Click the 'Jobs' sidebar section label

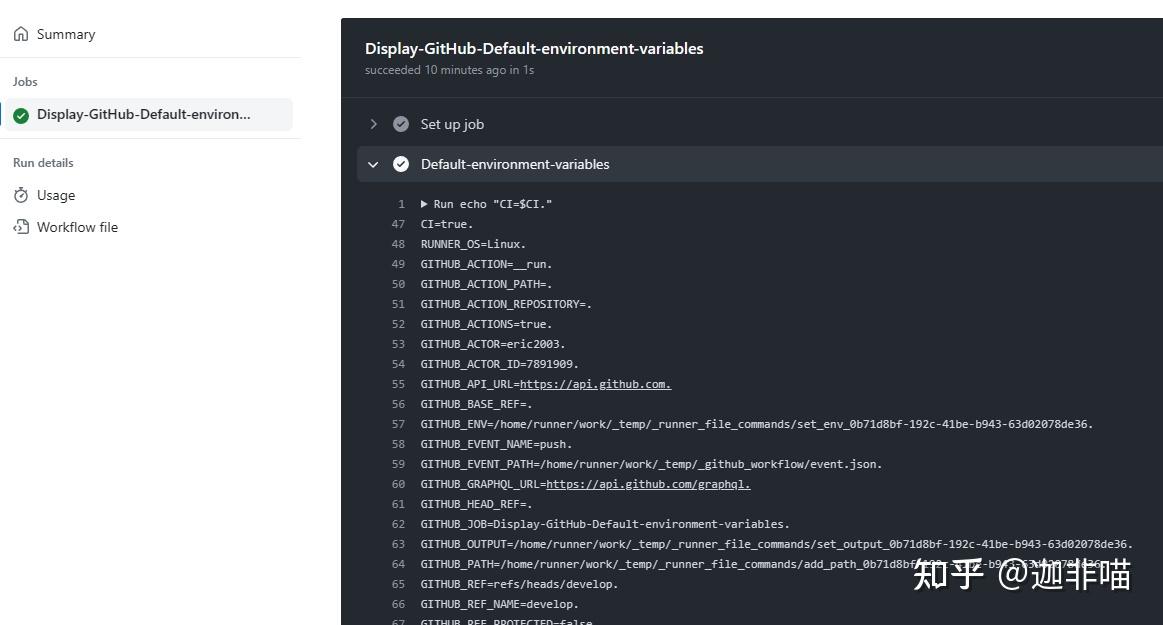(x=25, y=82)
